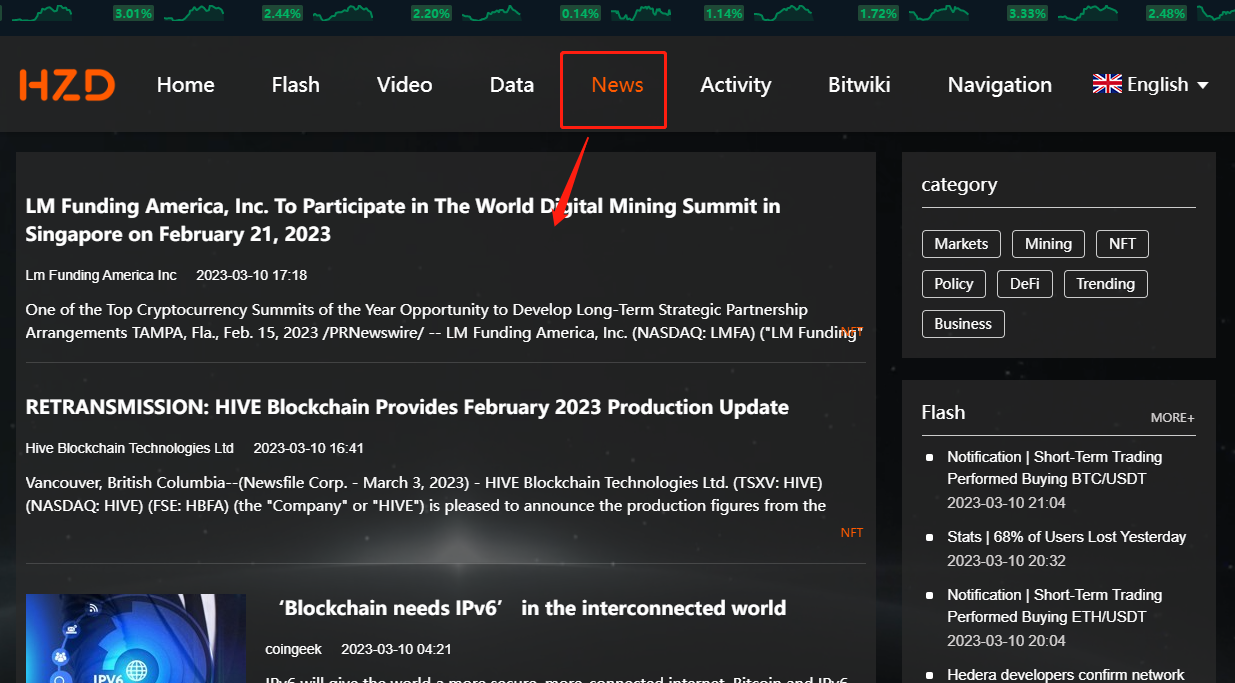Screen dimensions: 1235x683
Task: Click timestamp '2023-03-10 04:21'
Action: click(x=397, y=649)
